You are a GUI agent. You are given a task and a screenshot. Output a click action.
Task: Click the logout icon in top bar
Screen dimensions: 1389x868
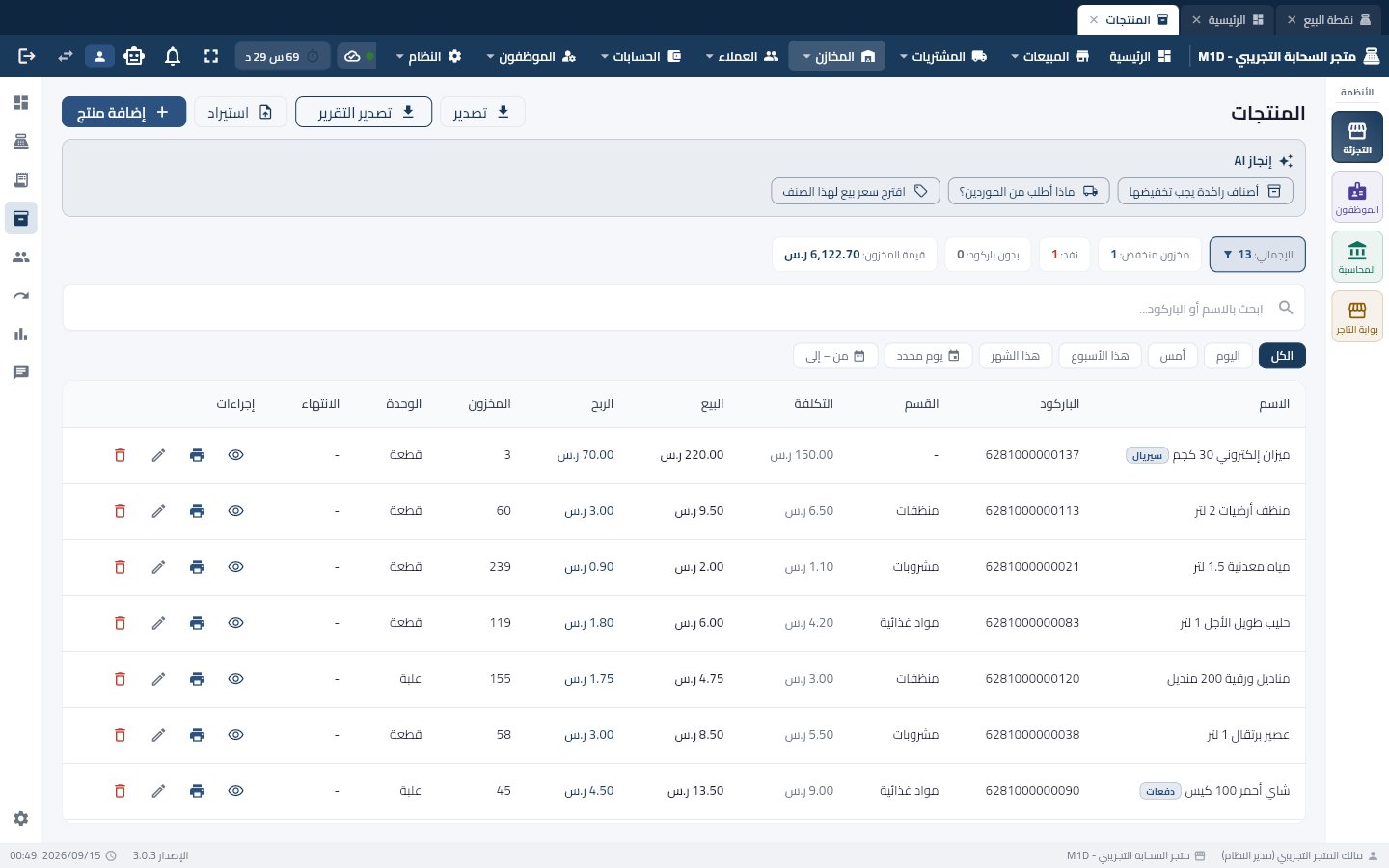(x=27, y=57)
